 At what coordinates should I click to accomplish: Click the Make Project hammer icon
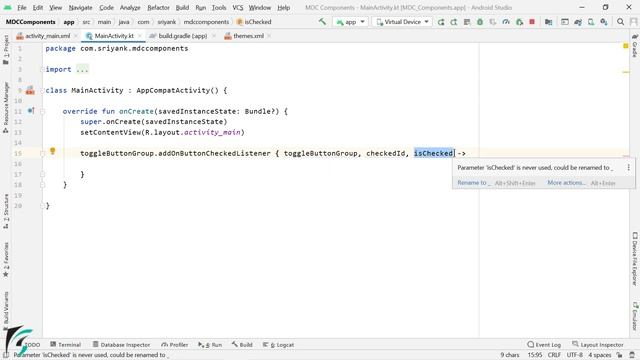[x=322, y=22]
